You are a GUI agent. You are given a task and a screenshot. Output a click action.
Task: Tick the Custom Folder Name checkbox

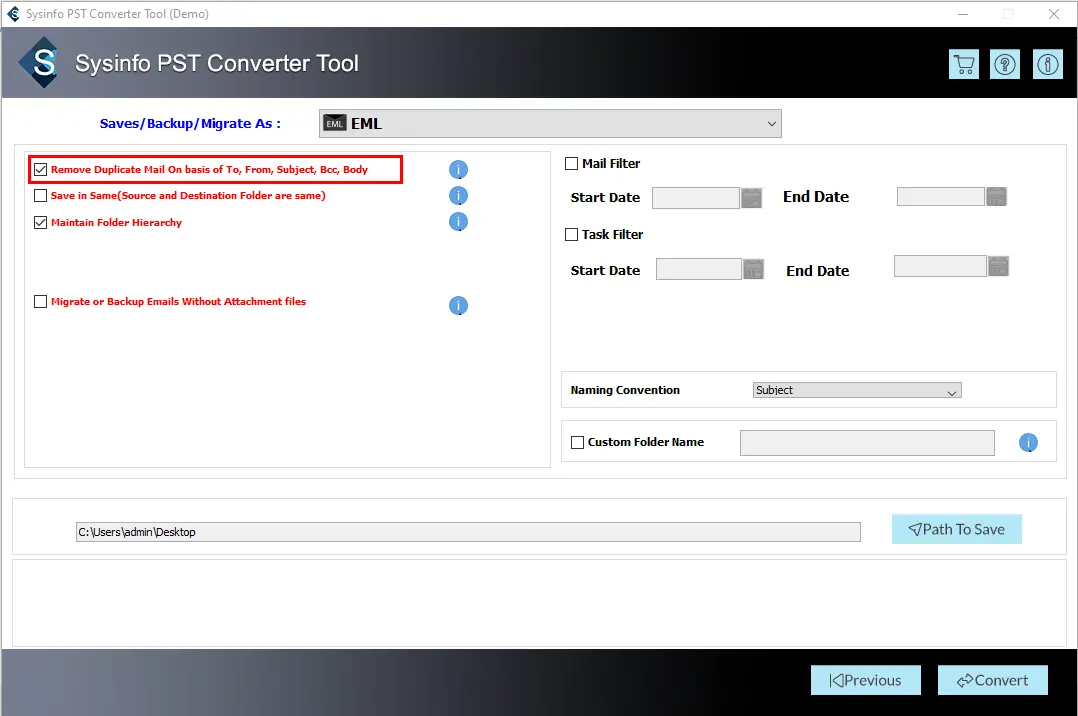pos(577,442)
